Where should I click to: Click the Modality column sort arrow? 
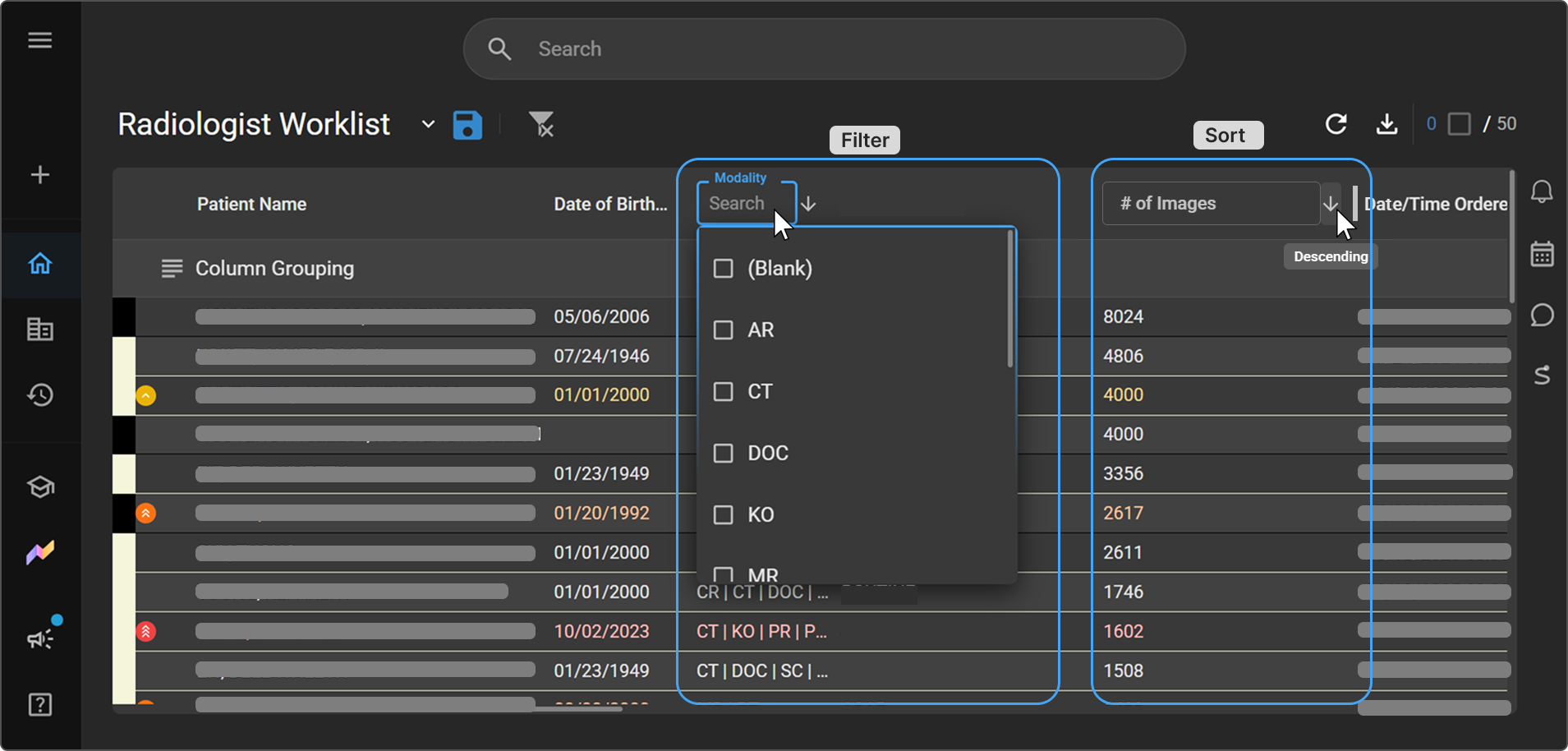tap(808, 204)
